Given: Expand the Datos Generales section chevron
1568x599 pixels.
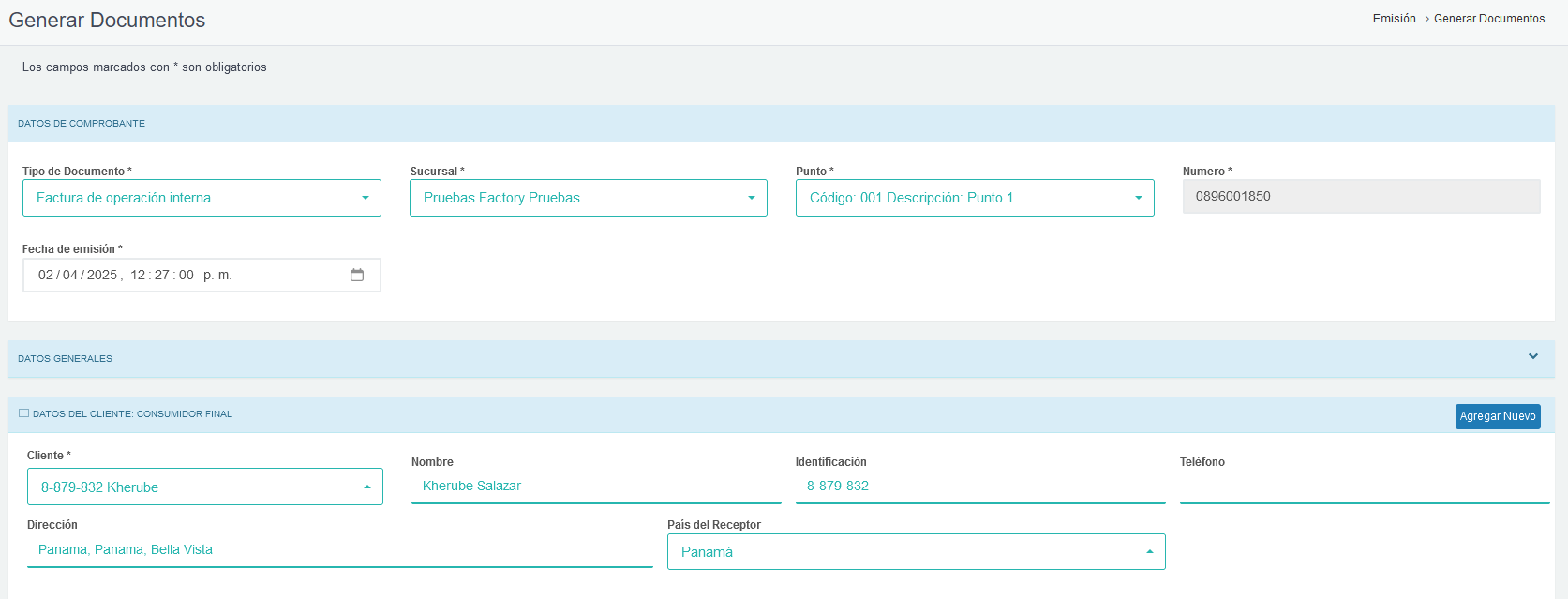Looking at the screenshot, I should [x=1533, y=357].
